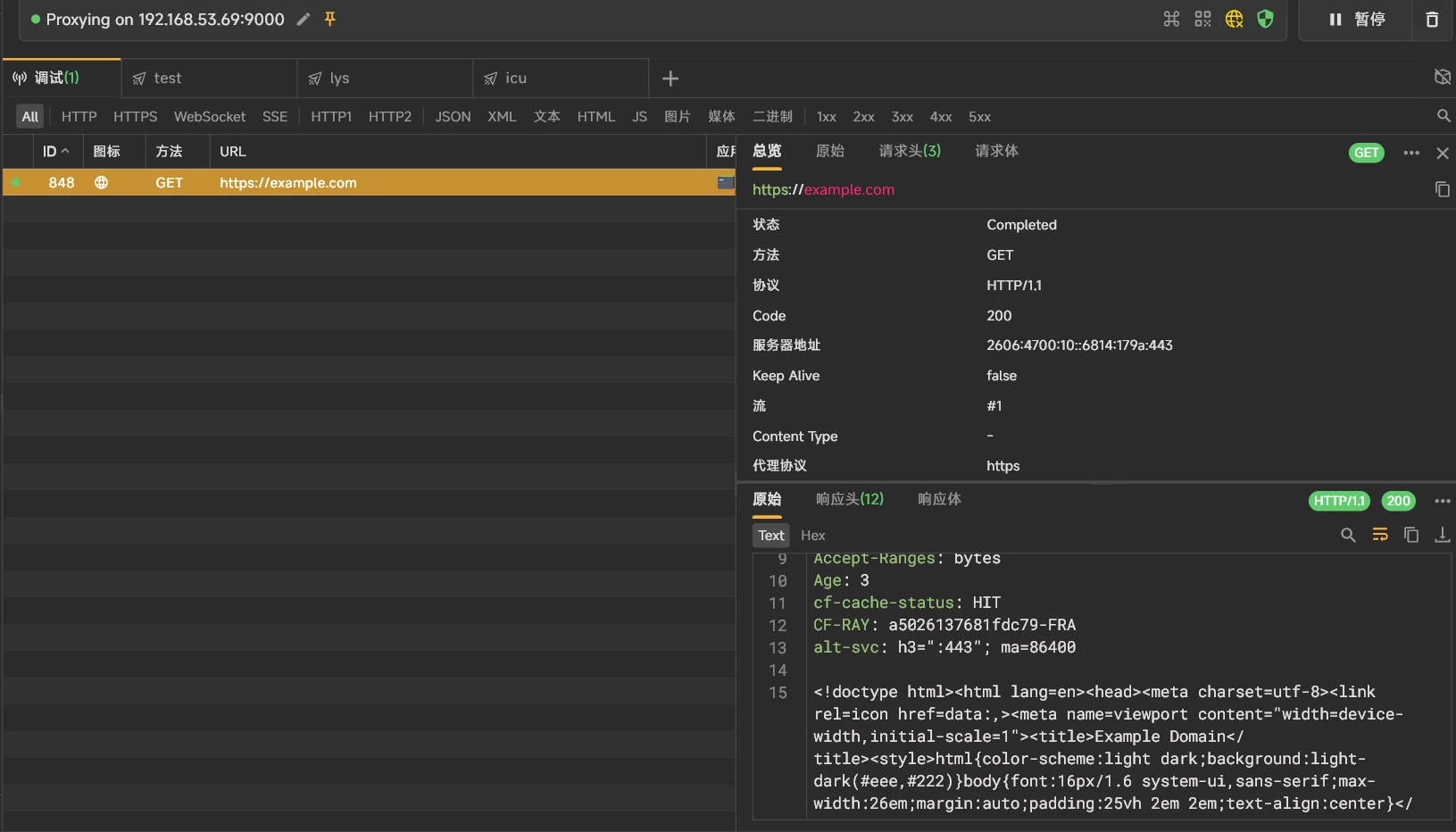
Task: Select the request row https://example.com
Action: (369, 182)
